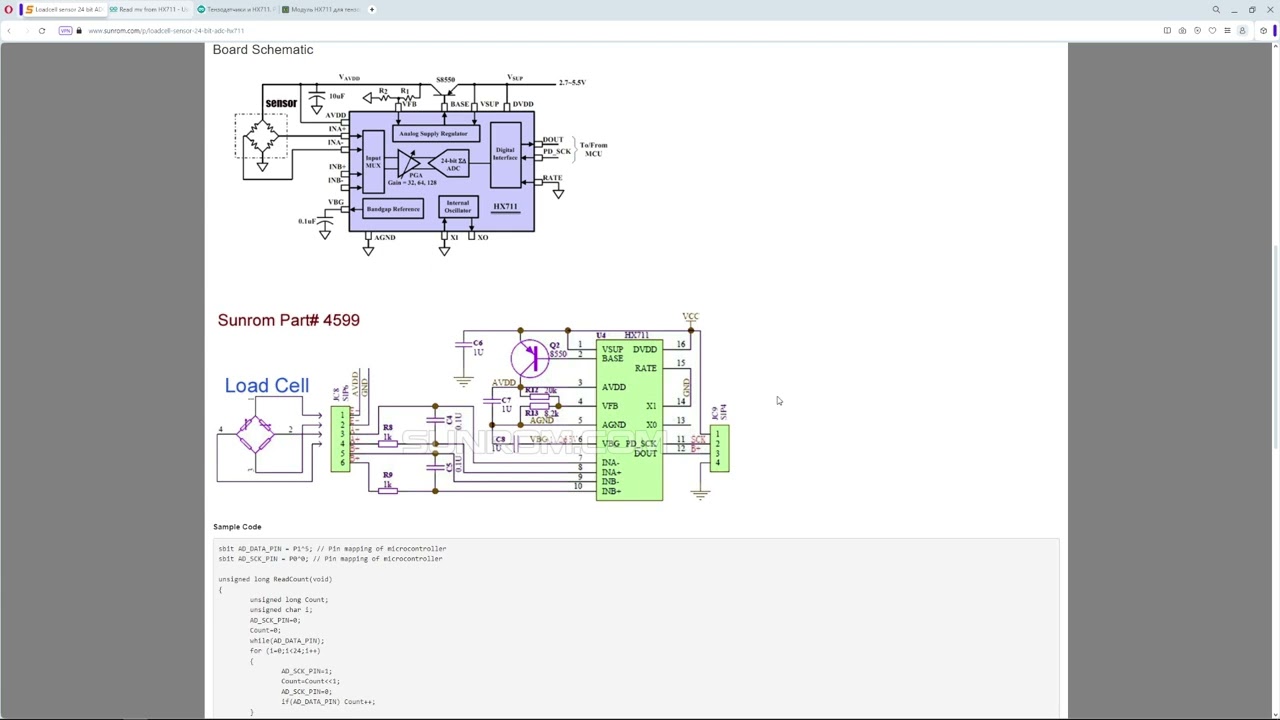Click the padlock site security icon

pos(79,31)
